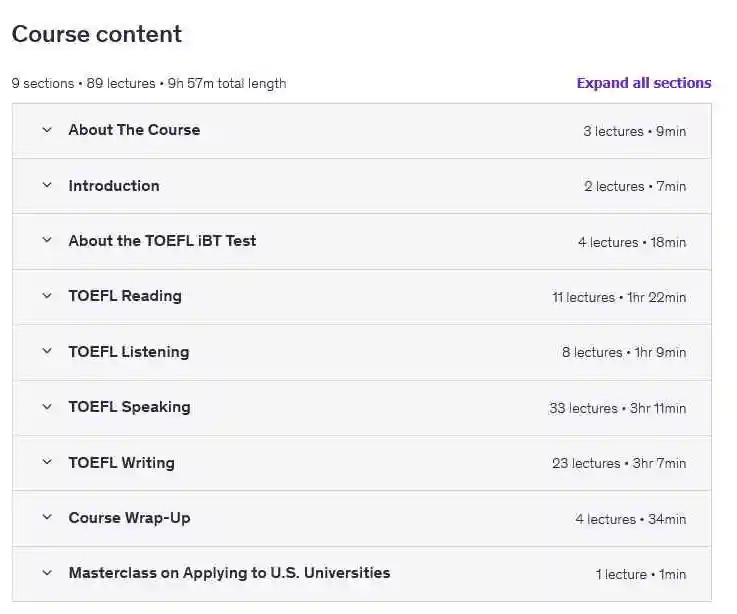Image resolution: width=737 pixels, height=614 pixels.
Task: Expand the About The Course section title
Action: 134,130
